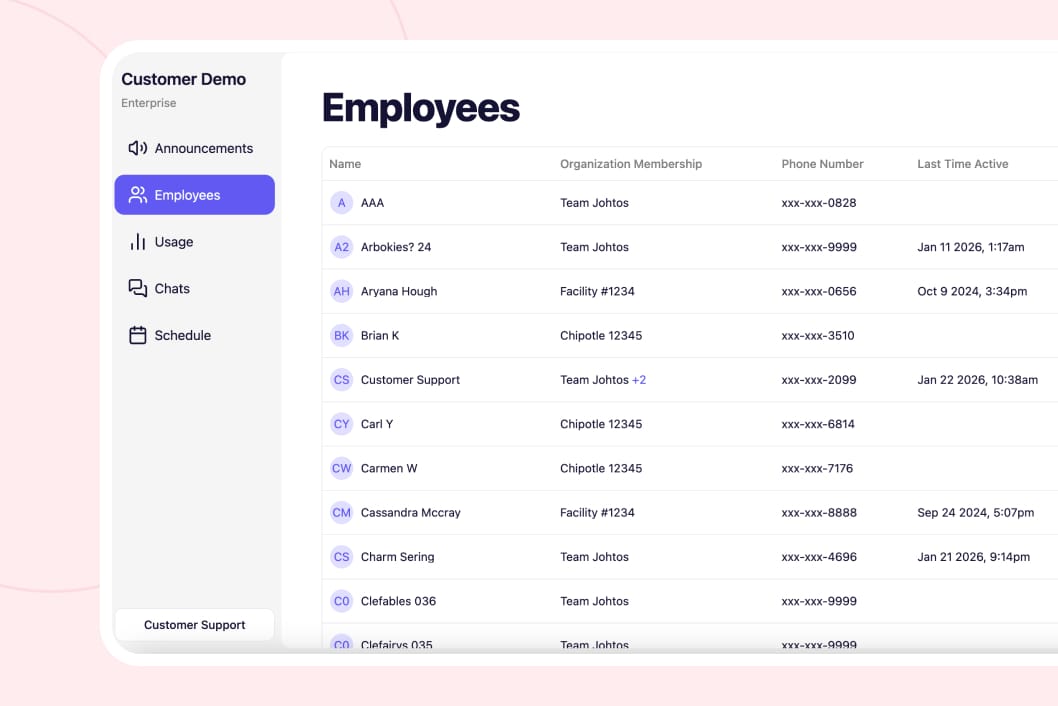Screen dimensions: 1058x706
Task: Select employee name Carl Y
Action: pos(377,424)
